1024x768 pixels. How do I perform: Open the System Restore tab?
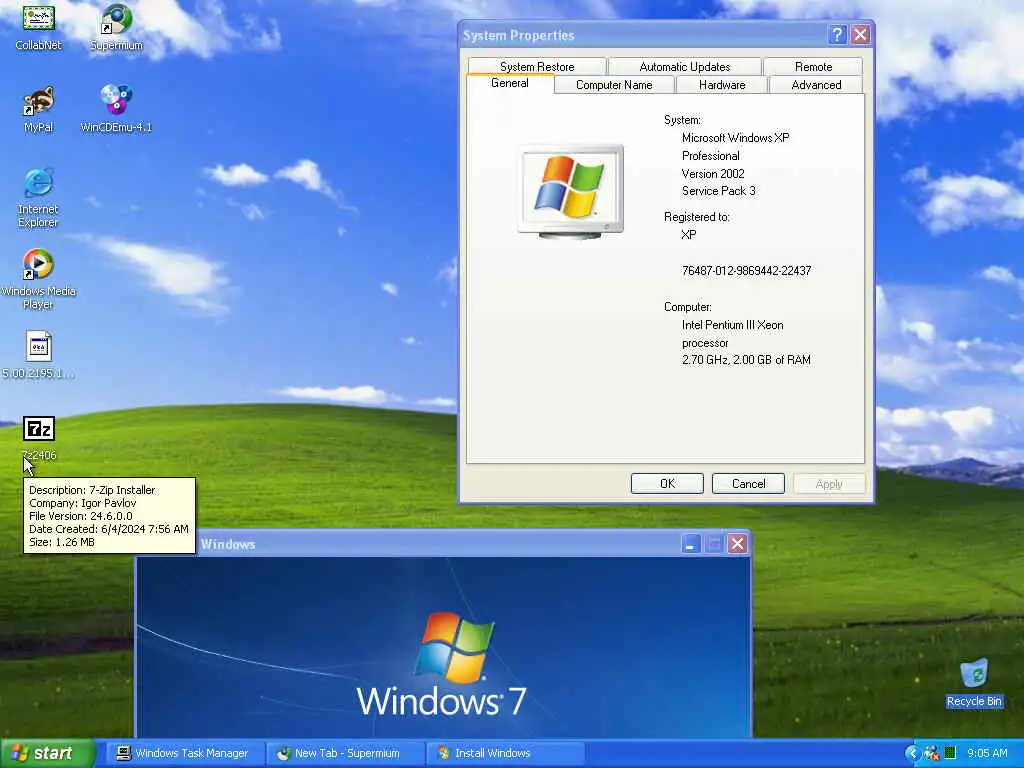pyautogui.click(x=537, y=67)
